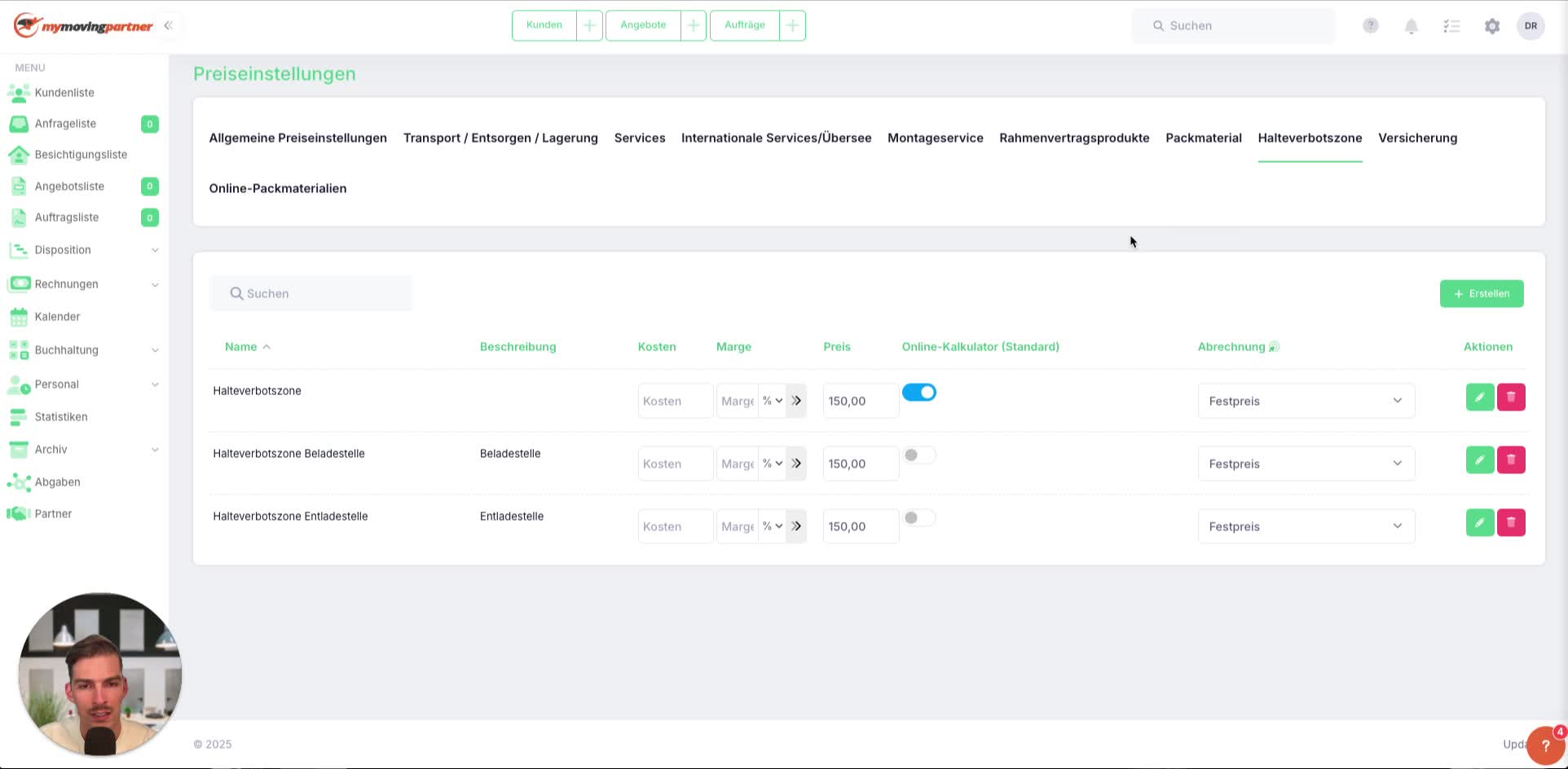Sort table by Name column
The image size is (1568, 769).
[x=248, y=347]
